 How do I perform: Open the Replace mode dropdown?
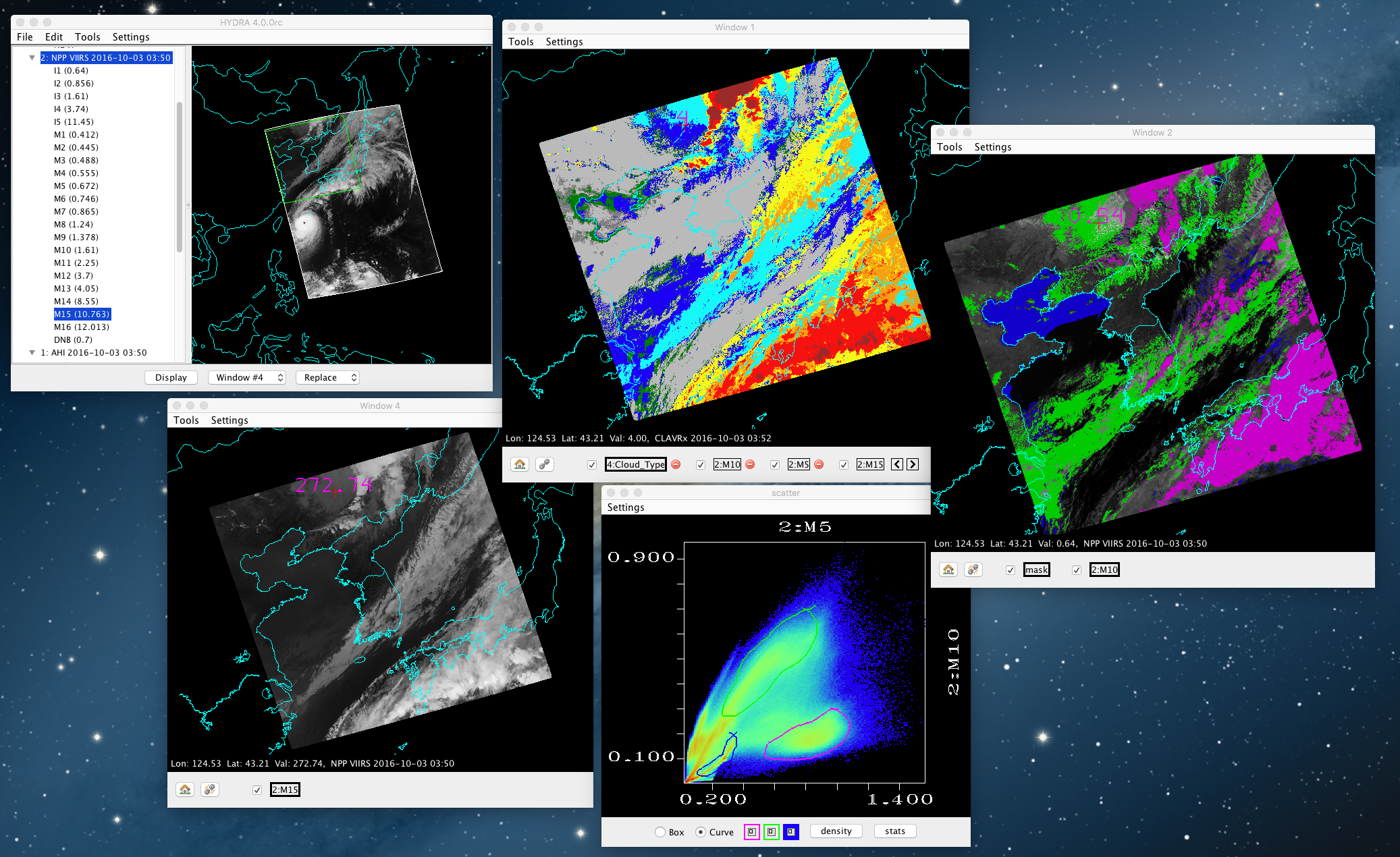[x=327, y=377]
